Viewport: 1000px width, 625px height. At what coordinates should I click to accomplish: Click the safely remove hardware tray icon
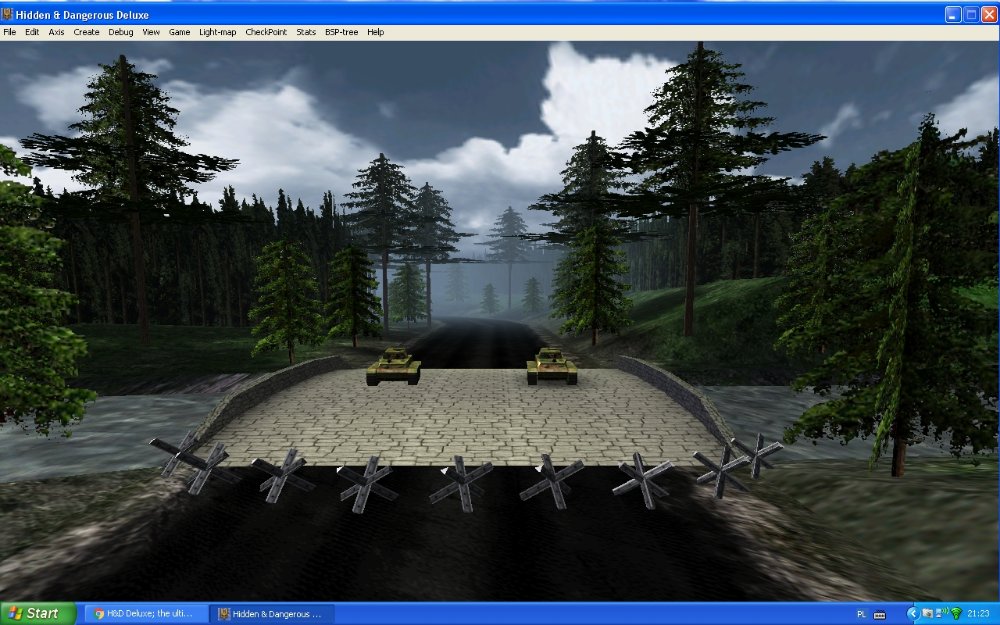point(927,614)
